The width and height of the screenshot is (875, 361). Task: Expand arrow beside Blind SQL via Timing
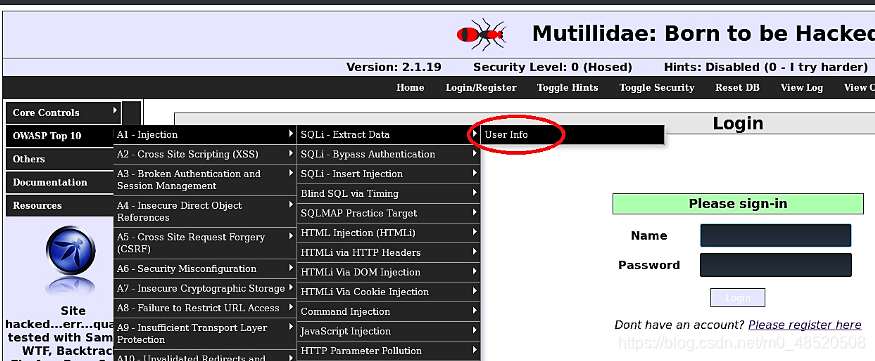click(475, 192)
